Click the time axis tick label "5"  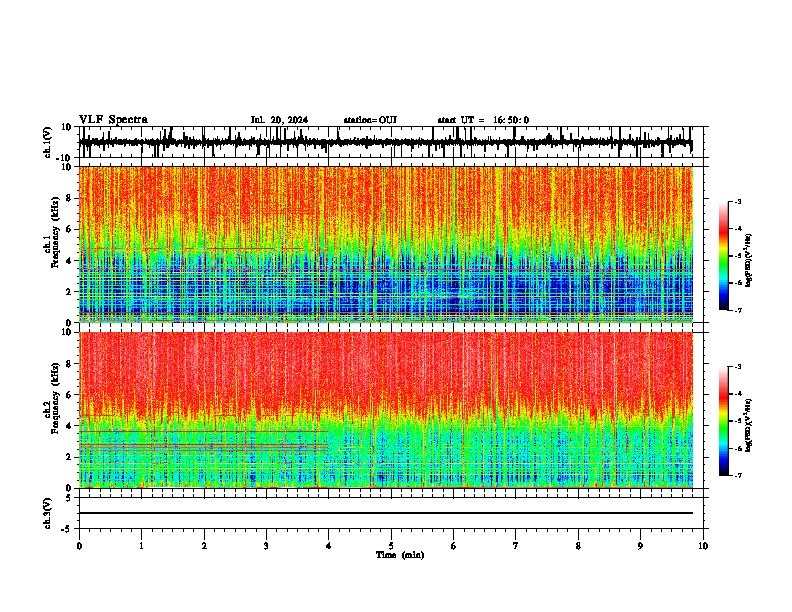(x=391, y=546)
